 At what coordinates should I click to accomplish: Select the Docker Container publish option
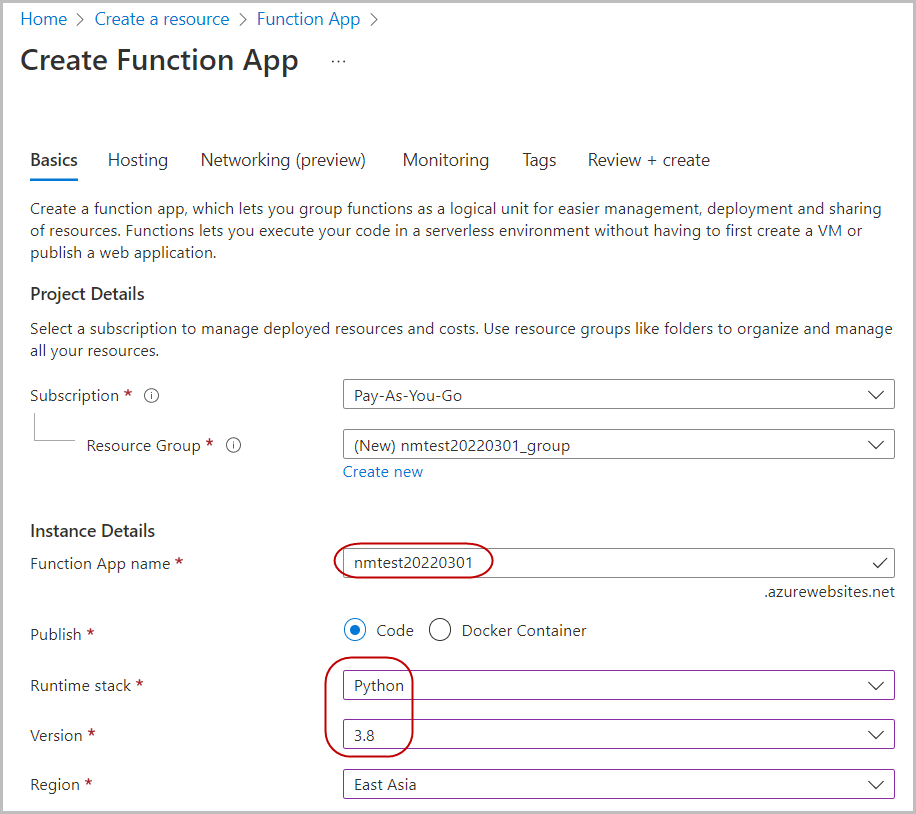click(440, 630)
